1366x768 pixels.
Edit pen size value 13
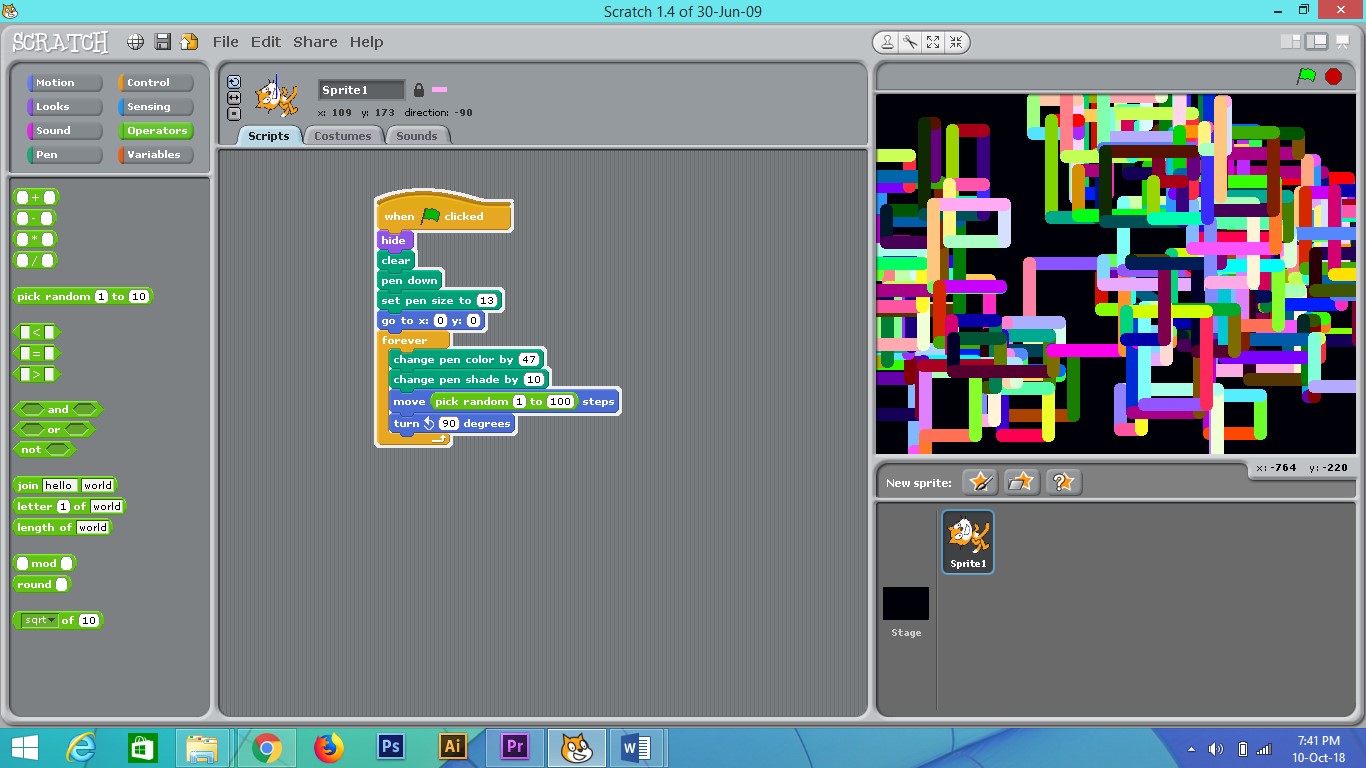tap(487, 301)
